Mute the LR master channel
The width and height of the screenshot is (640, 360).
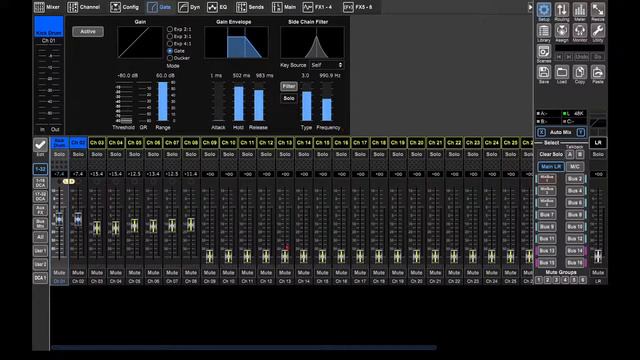tap(598, 272)
